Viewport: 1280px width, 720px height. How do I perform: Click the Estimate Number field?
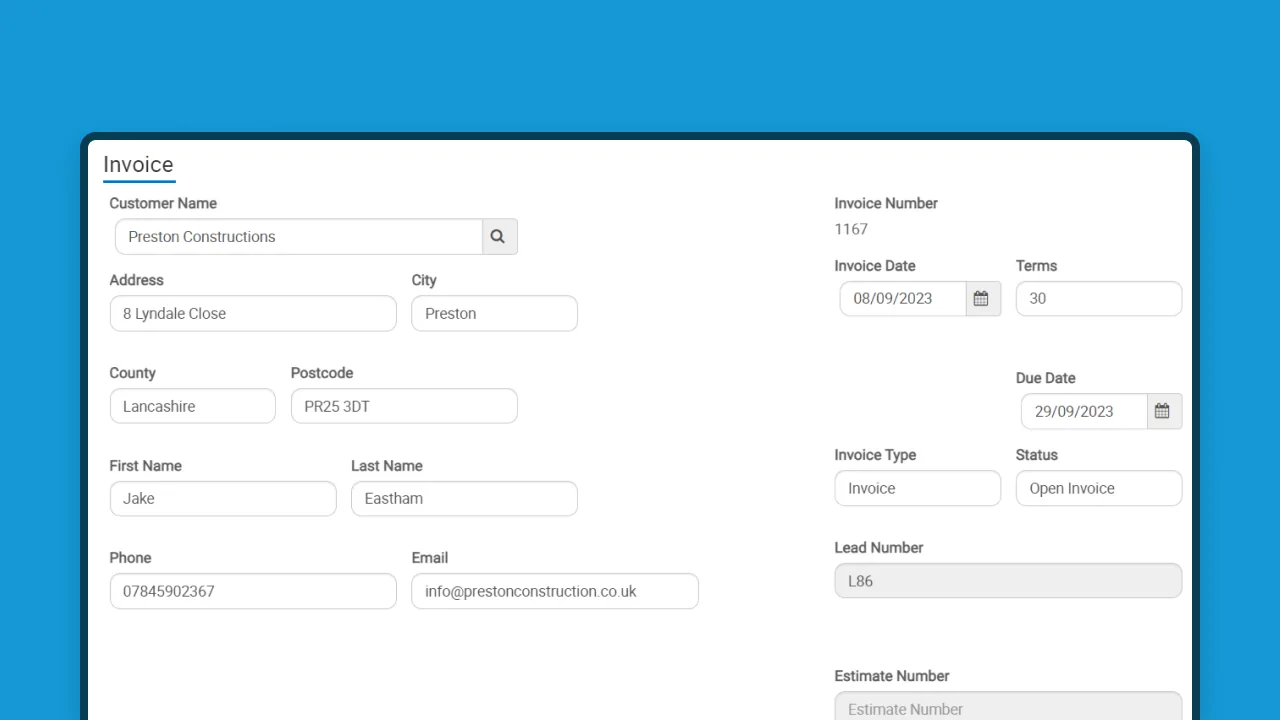[x=1008, y=707]
